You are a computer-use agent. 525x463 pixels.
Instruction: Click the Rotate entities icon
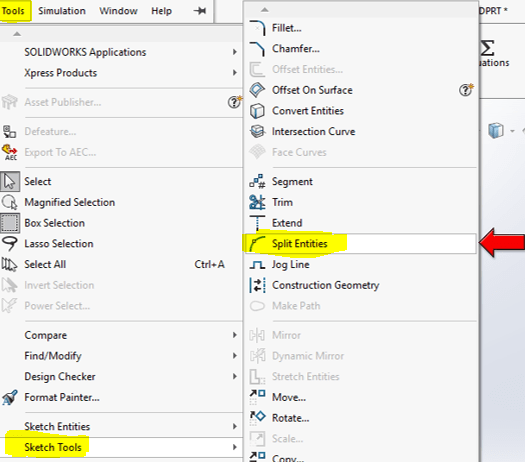pyautogui.click(x=257, y=418)
